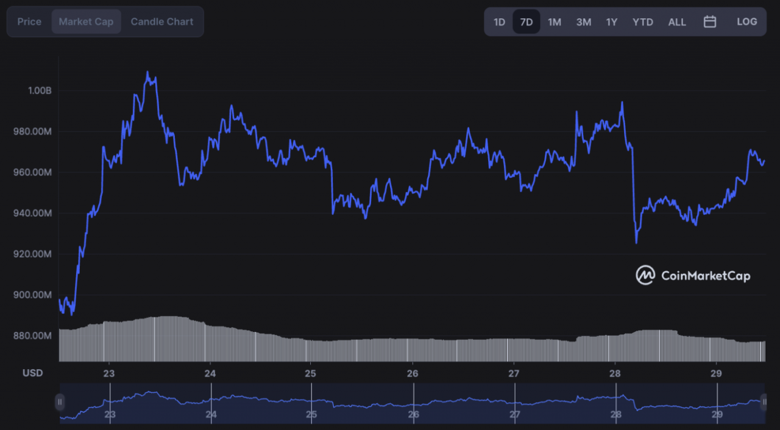780x430 pixels.
Task: Set the time range to 1D
Action: tap(499, 21)
